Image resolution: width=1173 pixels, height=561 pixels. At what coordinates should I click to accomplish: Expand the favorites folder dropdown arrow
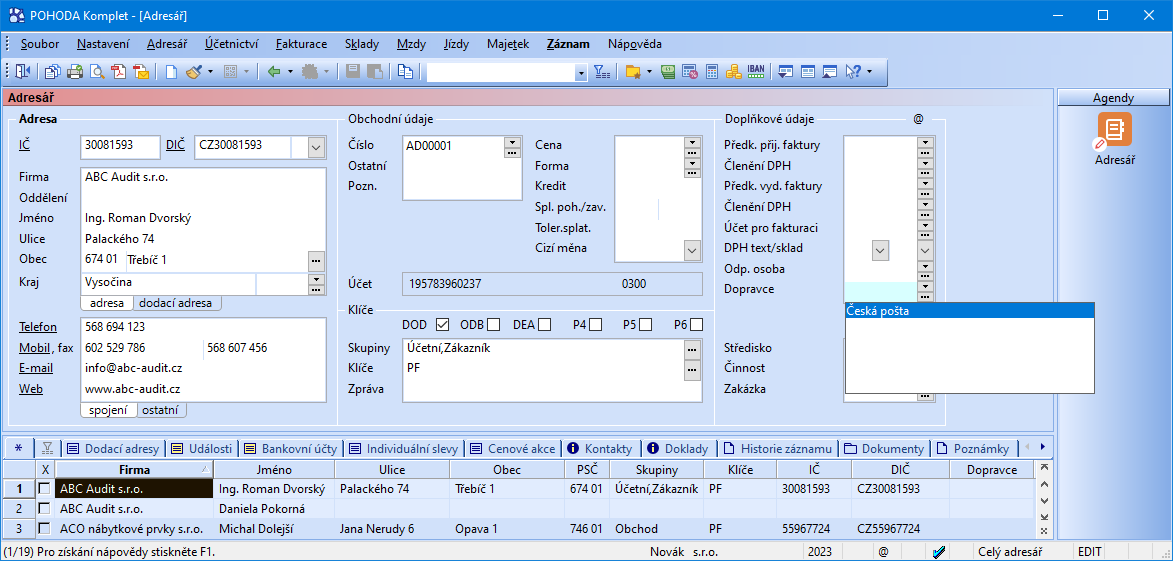[649, 72]
